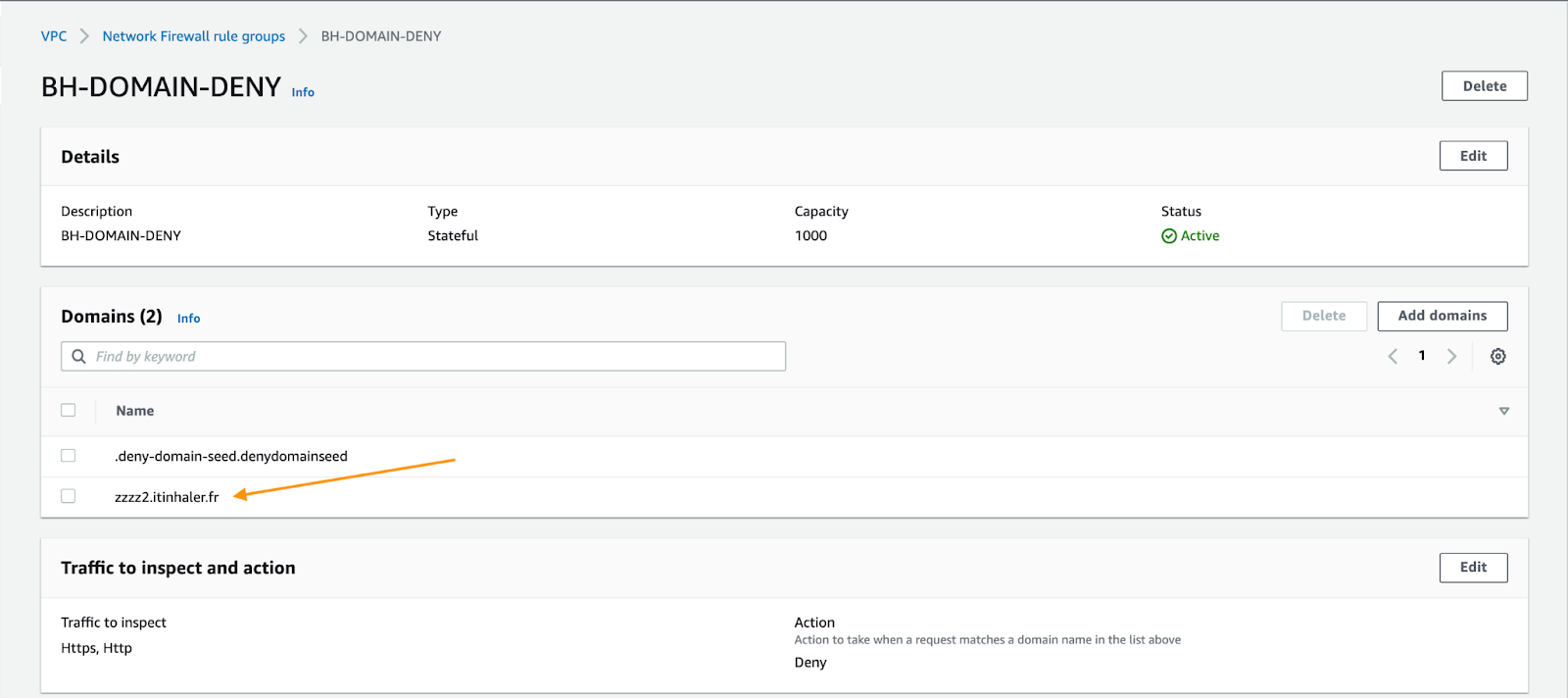
Task: Open Info link beside BH-DOMAIN-DENY title
Action: tap(303, 92)
